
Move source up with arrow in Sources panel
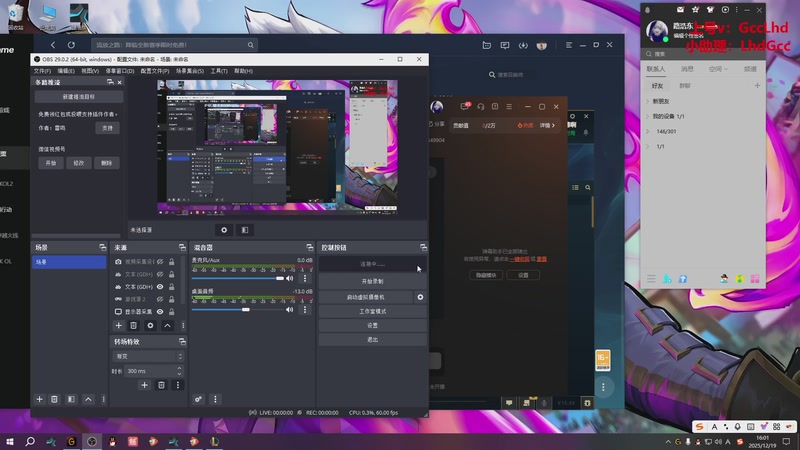pos(167,326)
